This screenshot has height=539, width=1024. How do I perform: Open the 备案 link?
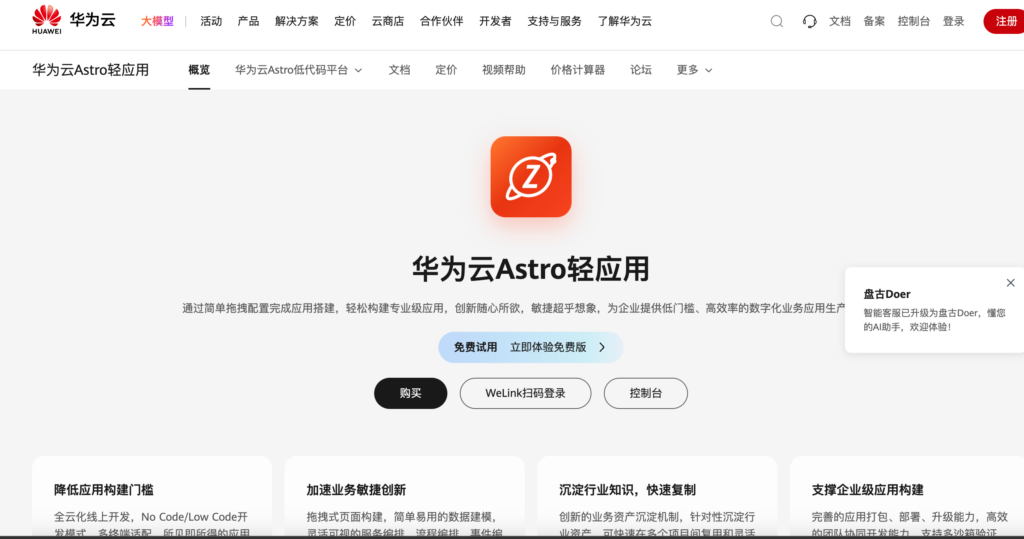tap(874, 21)
